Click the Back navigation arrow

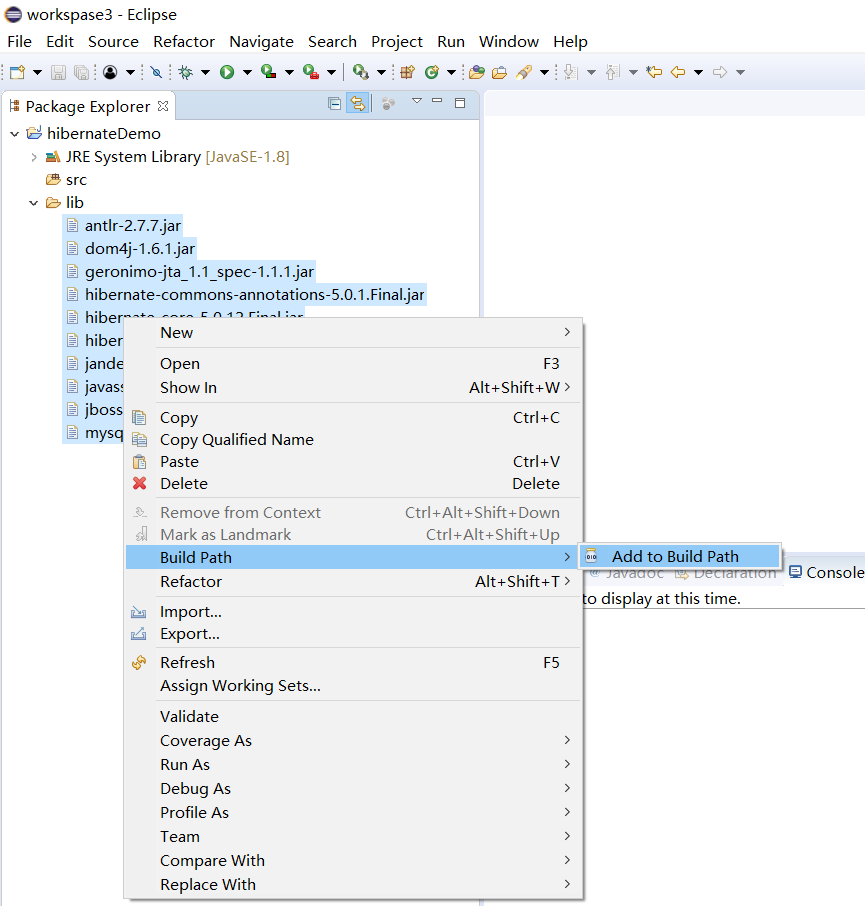click(x=678, y=72)
